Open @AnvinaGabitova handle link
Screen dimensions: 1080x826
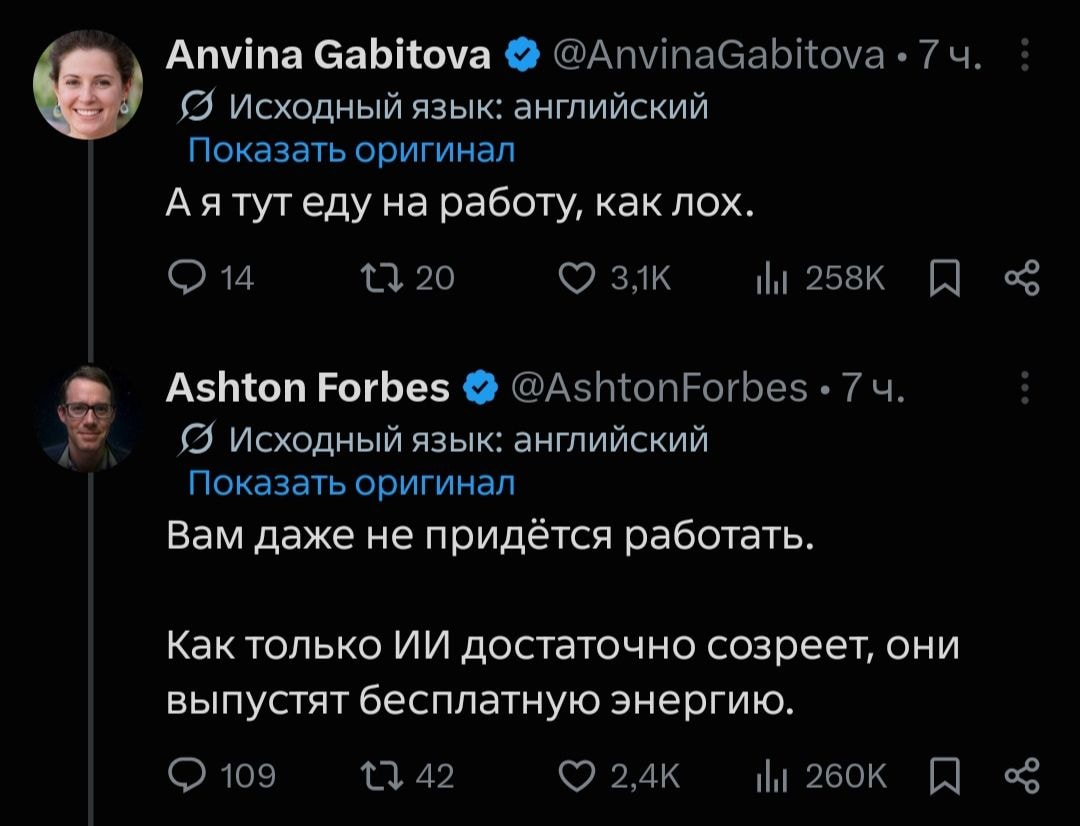click(x=718, y=55)
